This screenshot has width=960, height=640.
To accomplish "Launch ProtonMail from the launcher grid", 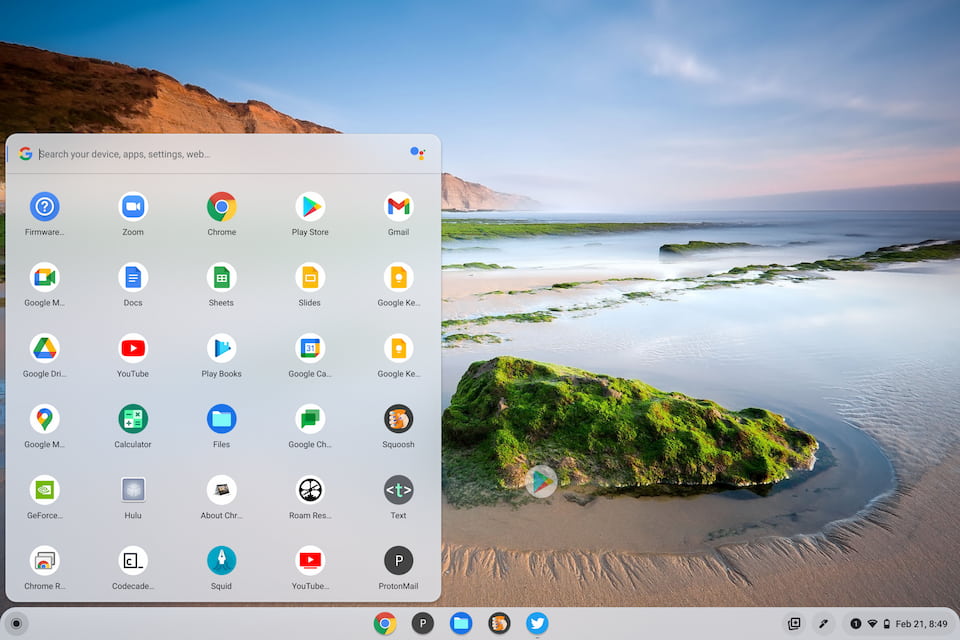I will (399, 560).
